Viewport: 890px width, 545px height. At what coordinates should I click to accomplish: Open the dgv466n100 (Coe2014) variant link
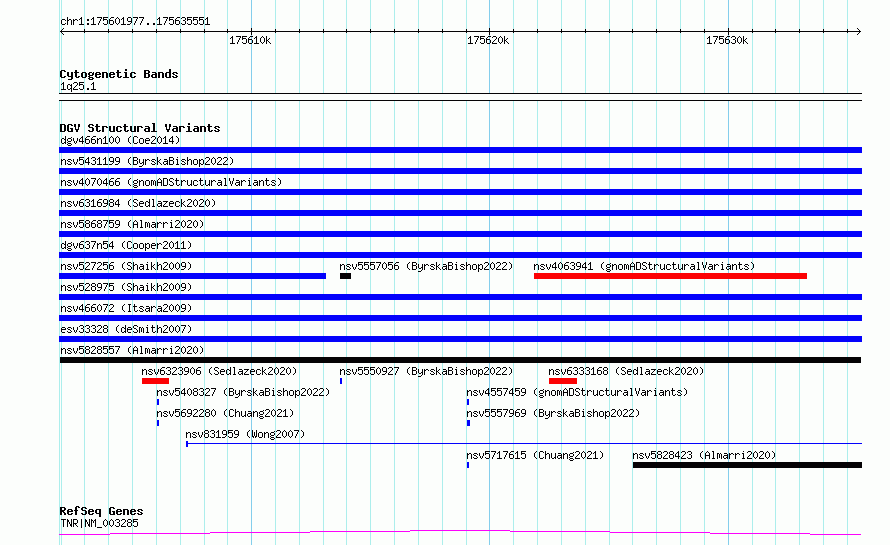pos(120,140)
